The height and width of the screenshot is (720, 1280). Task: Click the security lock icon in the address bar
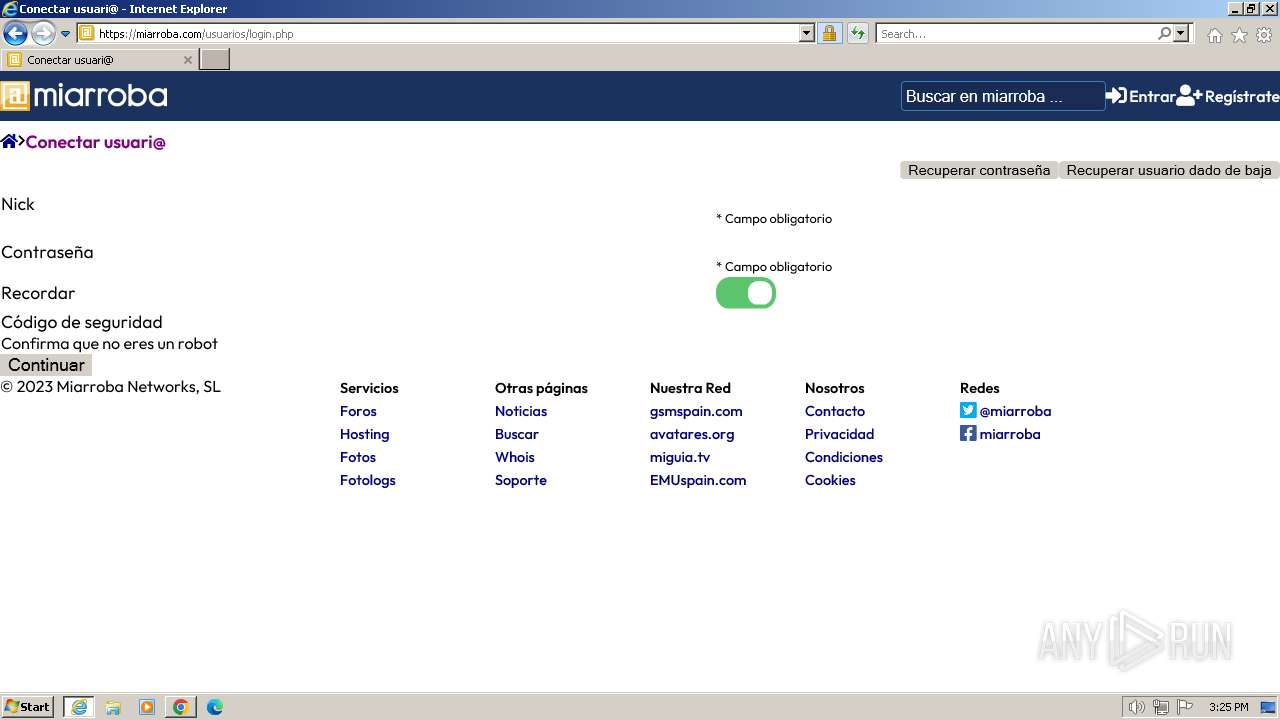coord(829,34)
